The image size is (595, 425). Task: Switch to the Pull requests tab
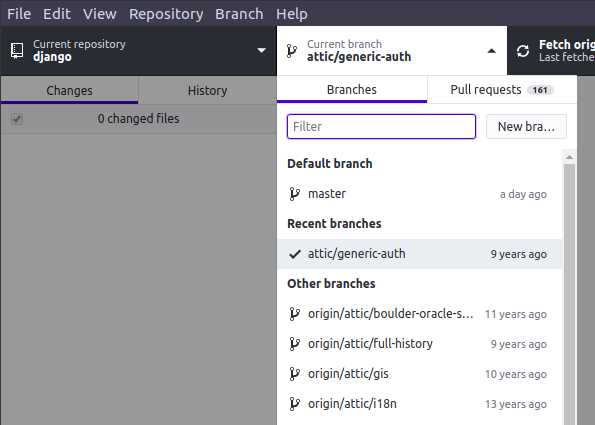point(502,90)
